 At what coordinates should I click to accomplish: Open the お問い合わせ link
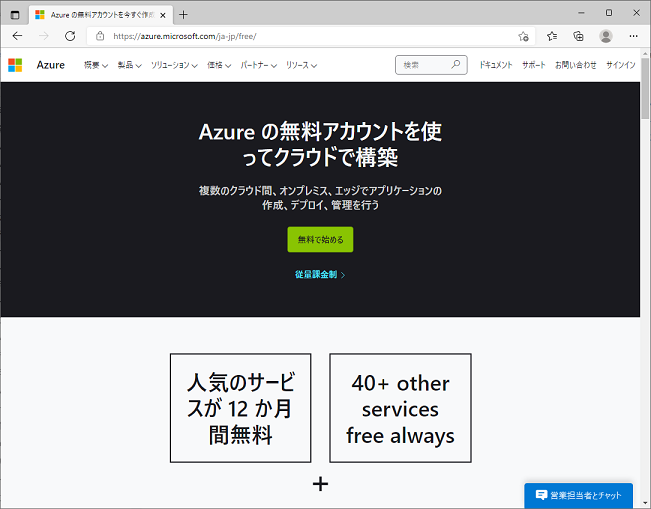click(x=575, y=65)
